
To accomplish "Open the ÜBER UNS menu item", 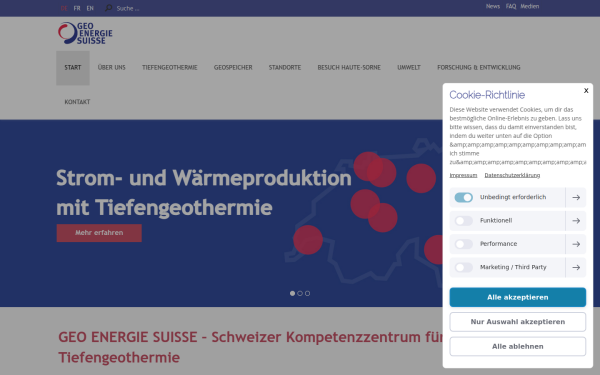I will coord(111,68).
